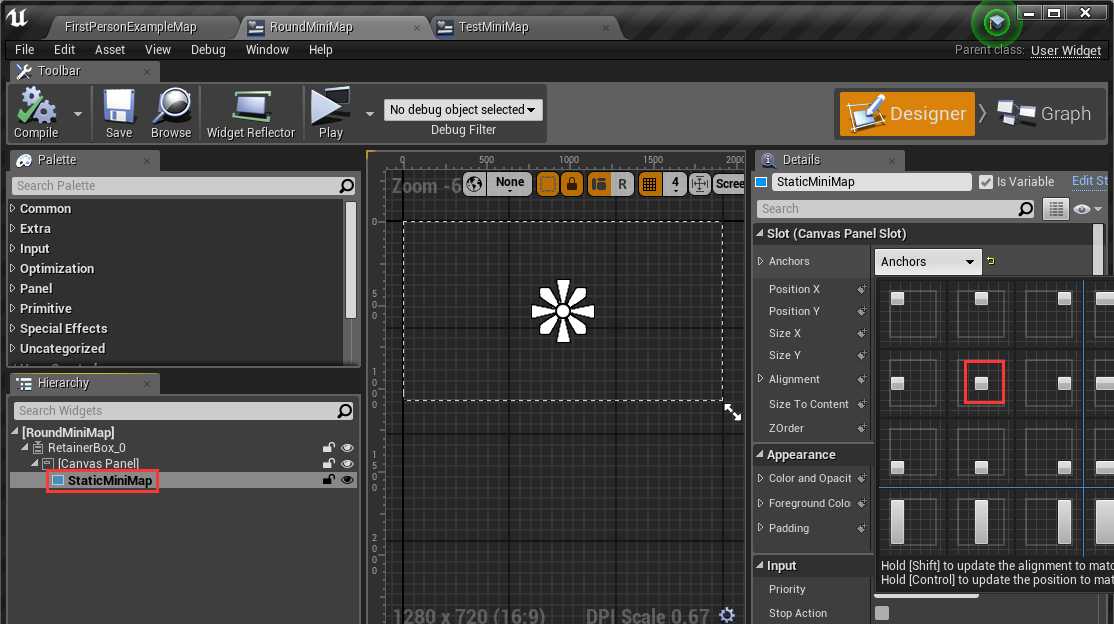Switch to the TestMiniMap tab
Image resolution: width=1114 pixels, height=624 pixels.
tap(493, 27)
